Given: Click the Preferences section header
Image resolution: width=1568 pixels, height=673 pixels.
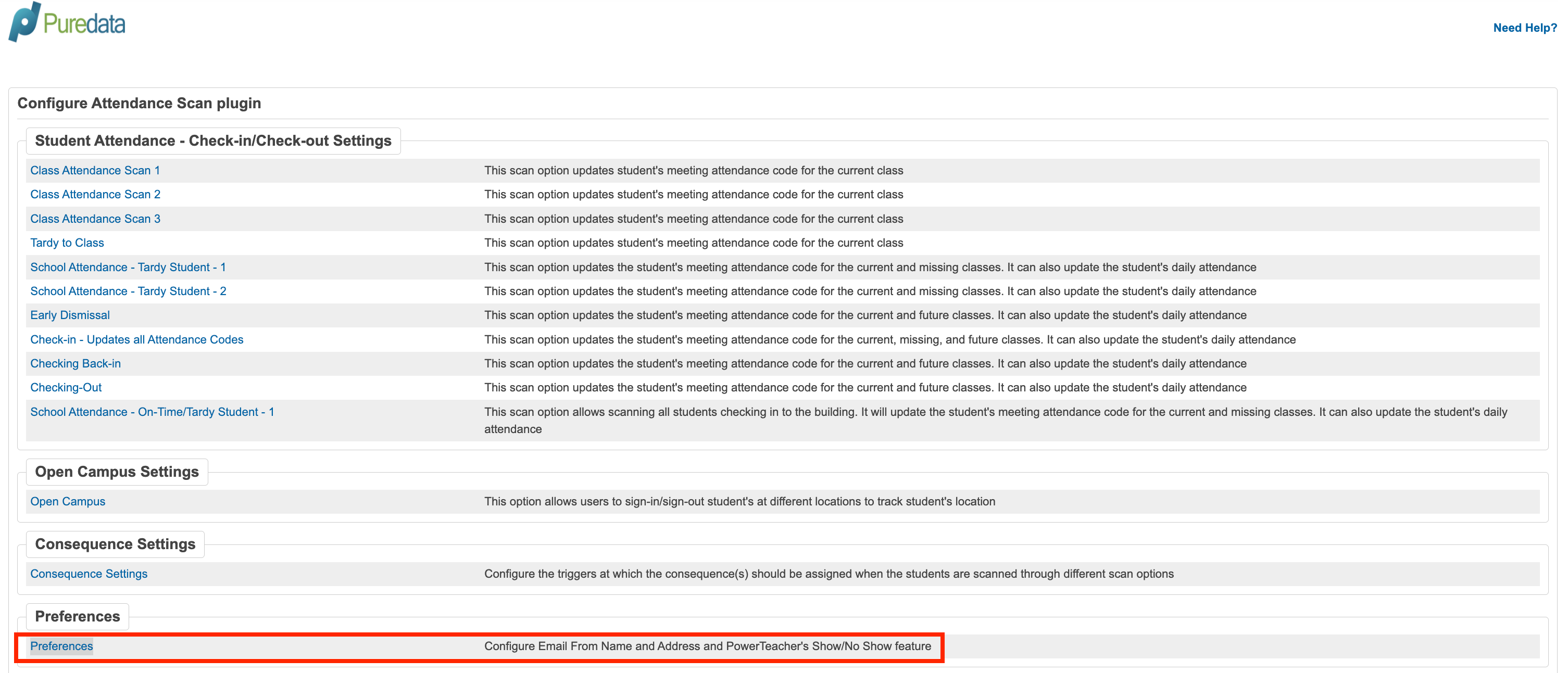Looking at the screenshot, I should 77,616.
